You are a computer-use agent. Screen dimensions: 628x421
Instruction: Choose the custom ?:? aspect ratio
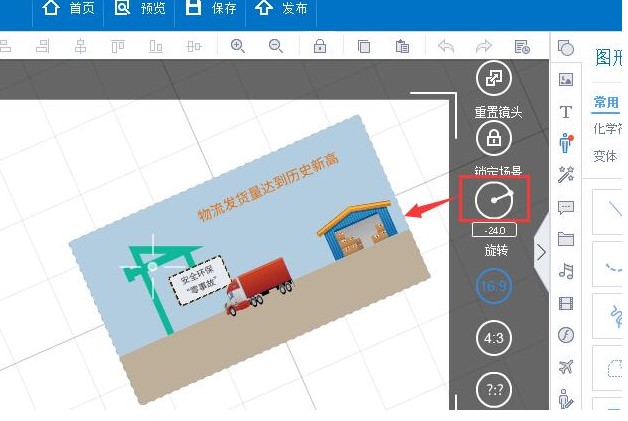tap(493, 389)
